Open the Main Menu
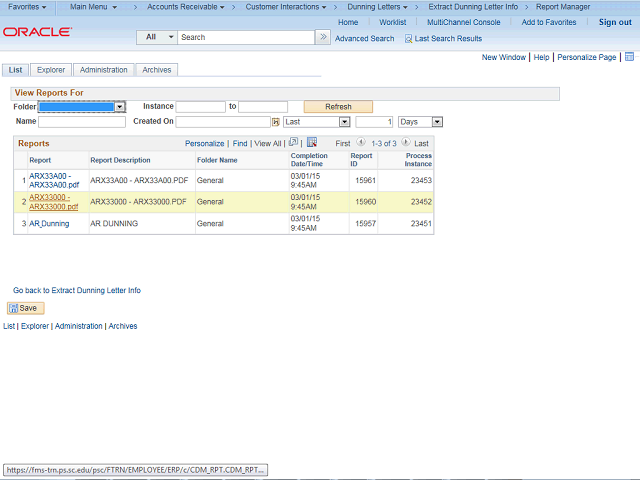 [93, 7]
